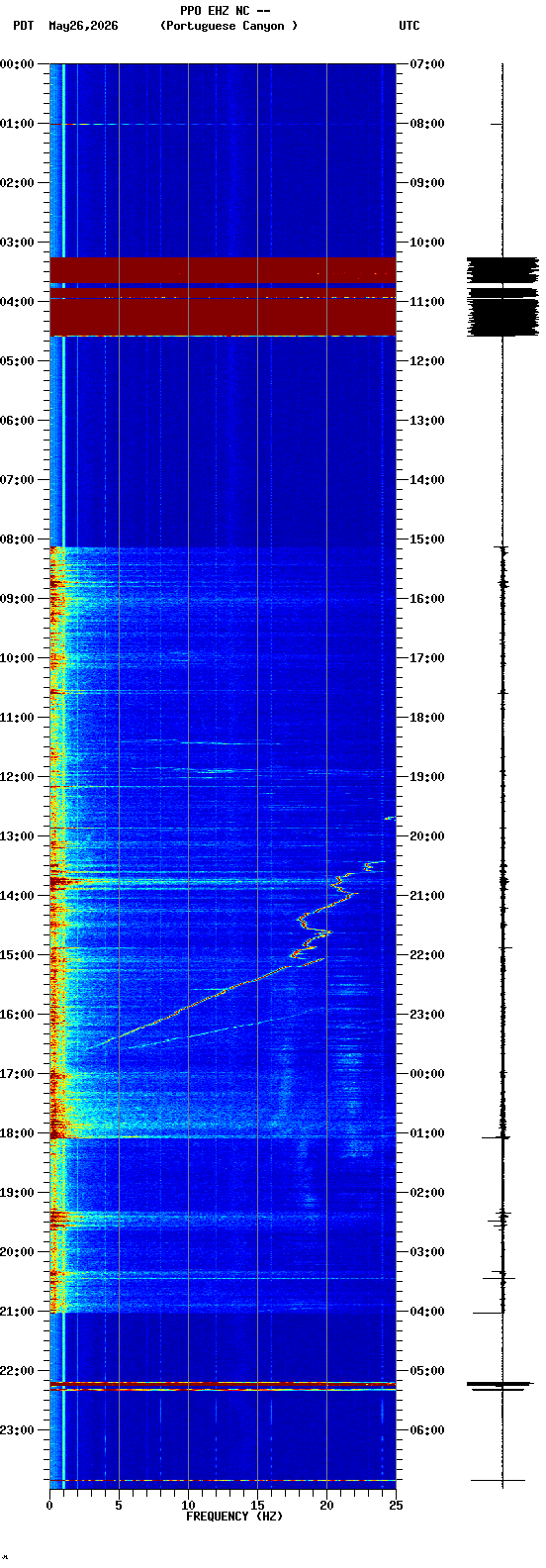The width and height of the screenshot is (546, 1568).
Task: Click the UTC axis '17:00' label
Action: [x=427, y=658]
